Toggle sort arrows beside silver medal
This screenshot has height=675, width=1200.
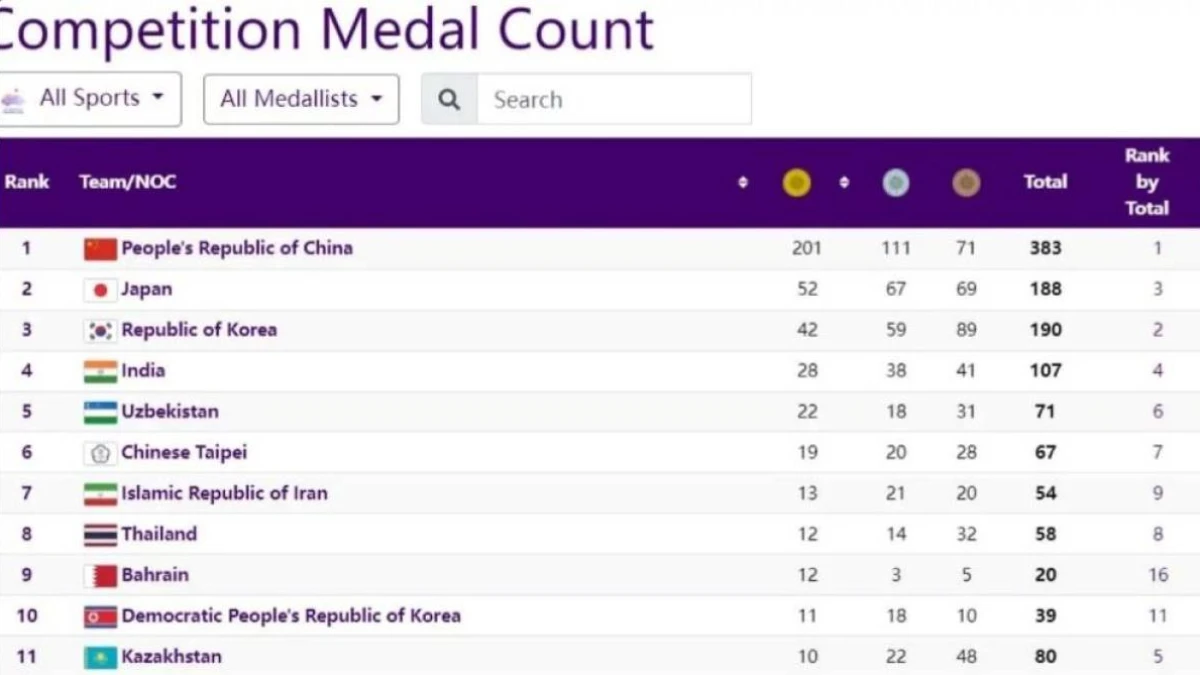[844, 183]
